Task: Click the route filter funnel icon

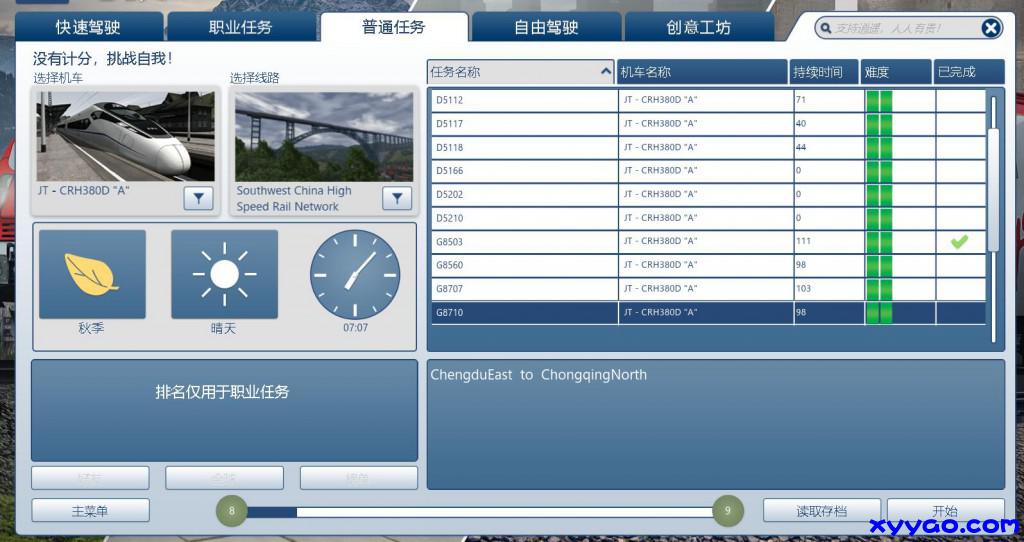Action: 397,199
